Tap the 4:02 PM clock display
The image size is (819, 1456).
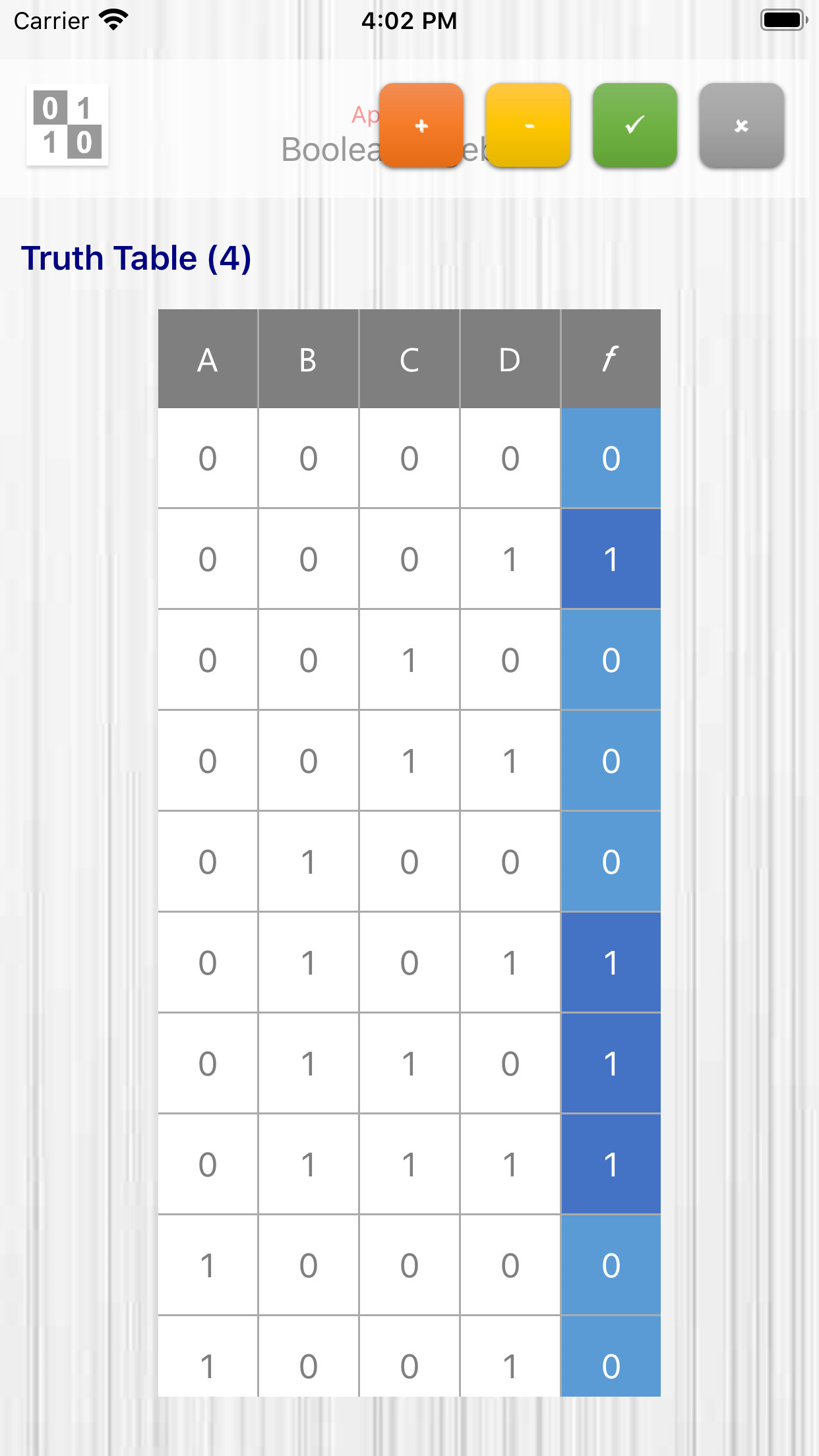[x=409, y=20]
